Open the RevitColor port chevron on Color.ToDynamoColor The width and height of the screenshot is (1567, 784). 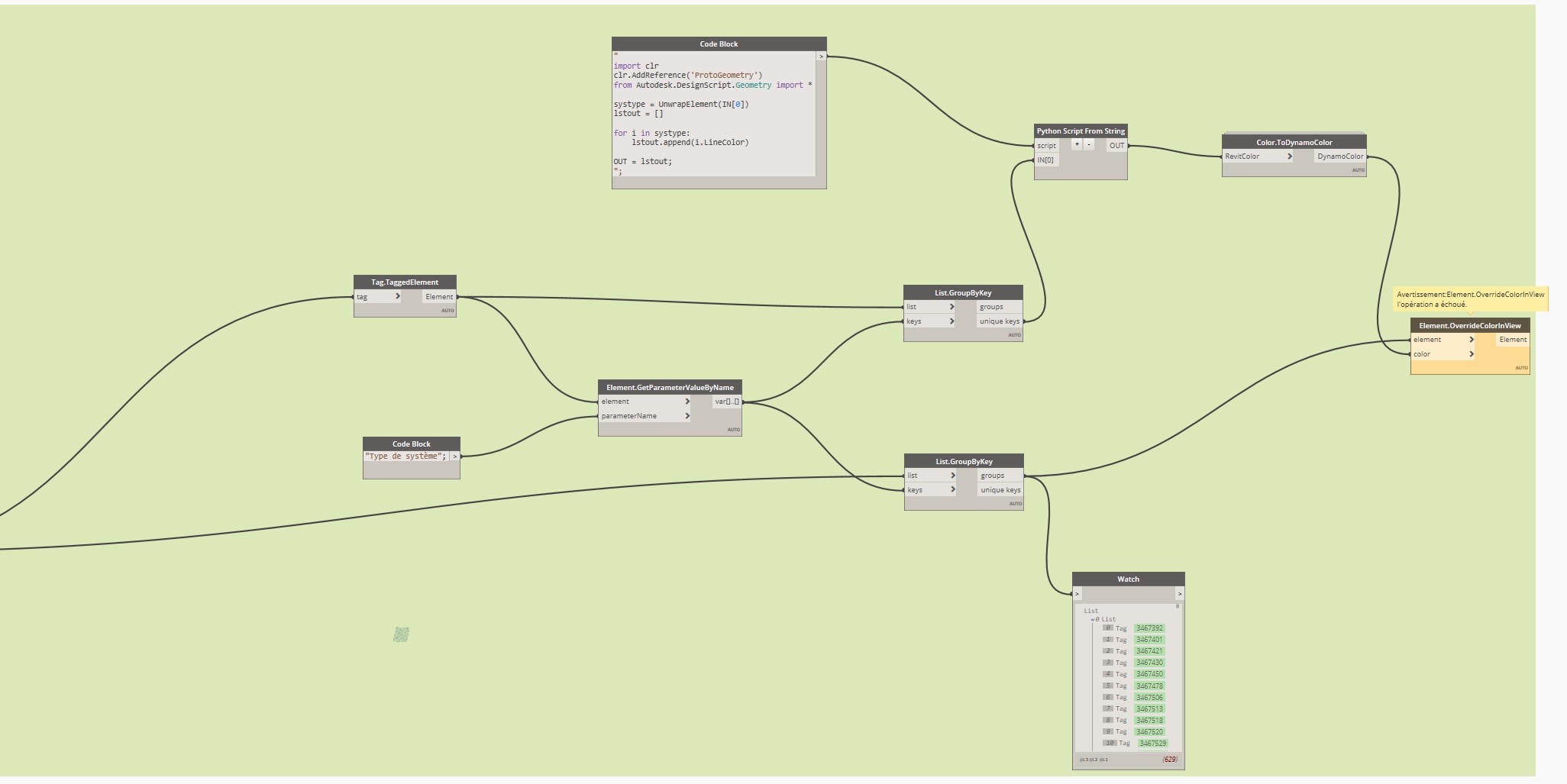[x=1289, y=156]
